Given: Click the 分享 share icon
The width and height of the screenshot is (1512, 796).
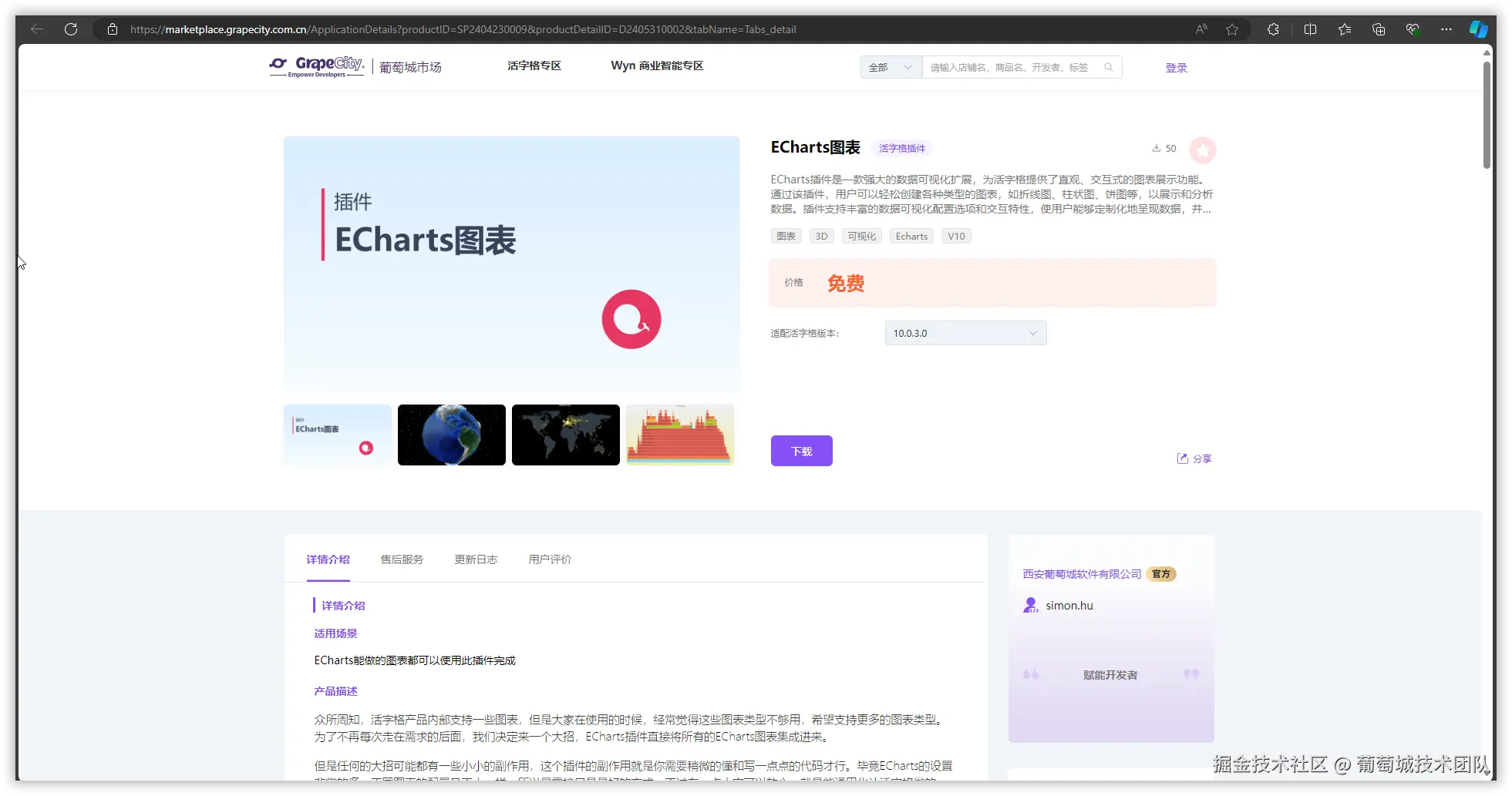Looking at the screenshot, I should [1183, 458].
